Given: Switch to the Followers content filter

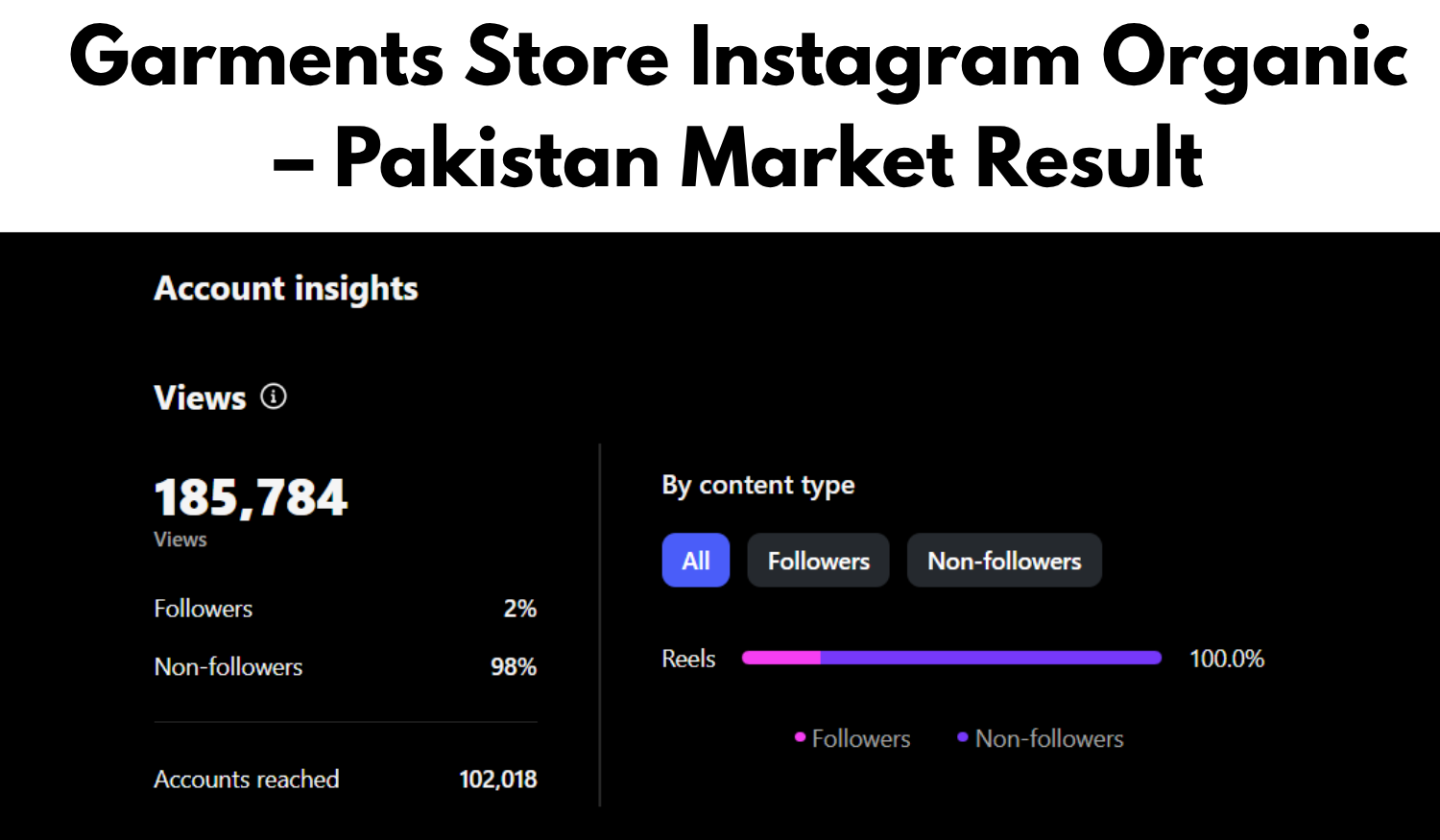Looking at the screenshot, I should pos(818,560).
